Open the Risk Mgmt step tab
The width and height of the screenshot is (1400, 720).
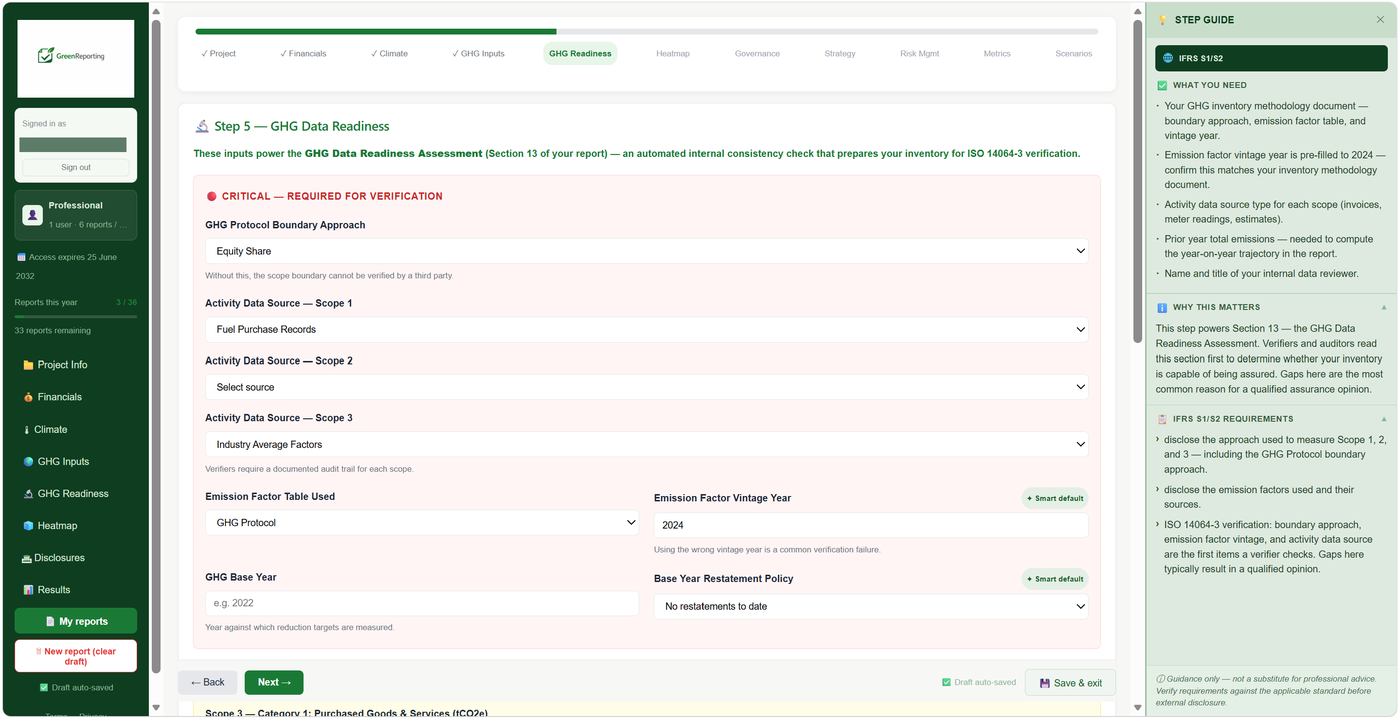[919, 54]
